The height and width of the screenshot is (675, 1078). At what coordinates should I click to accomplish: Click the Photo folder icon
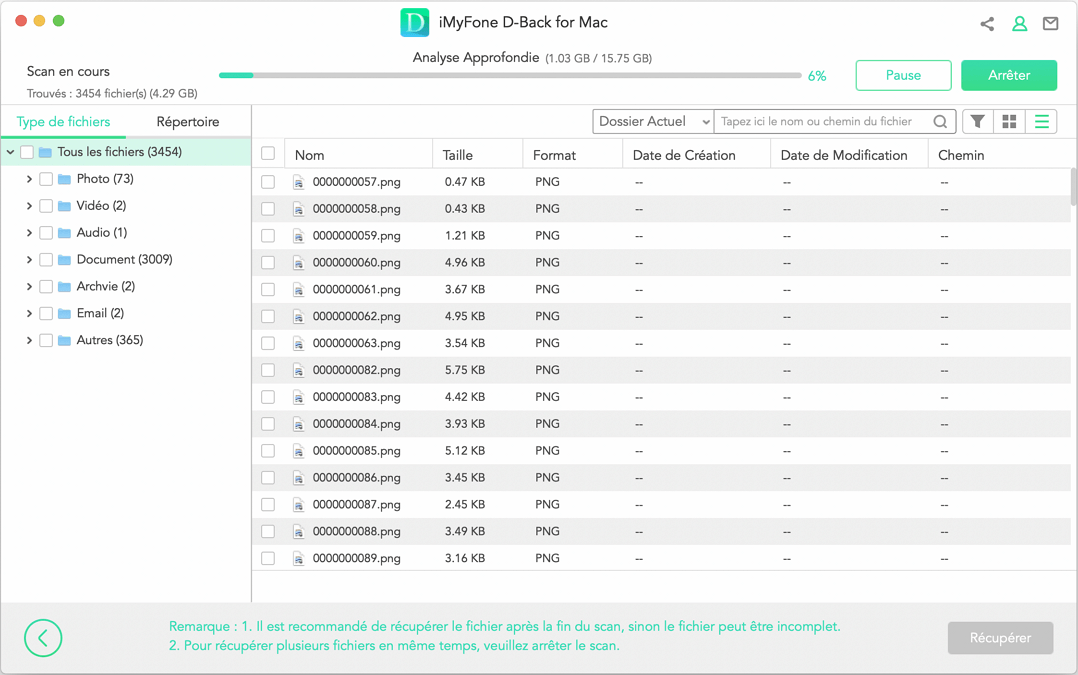click(65, 179)
